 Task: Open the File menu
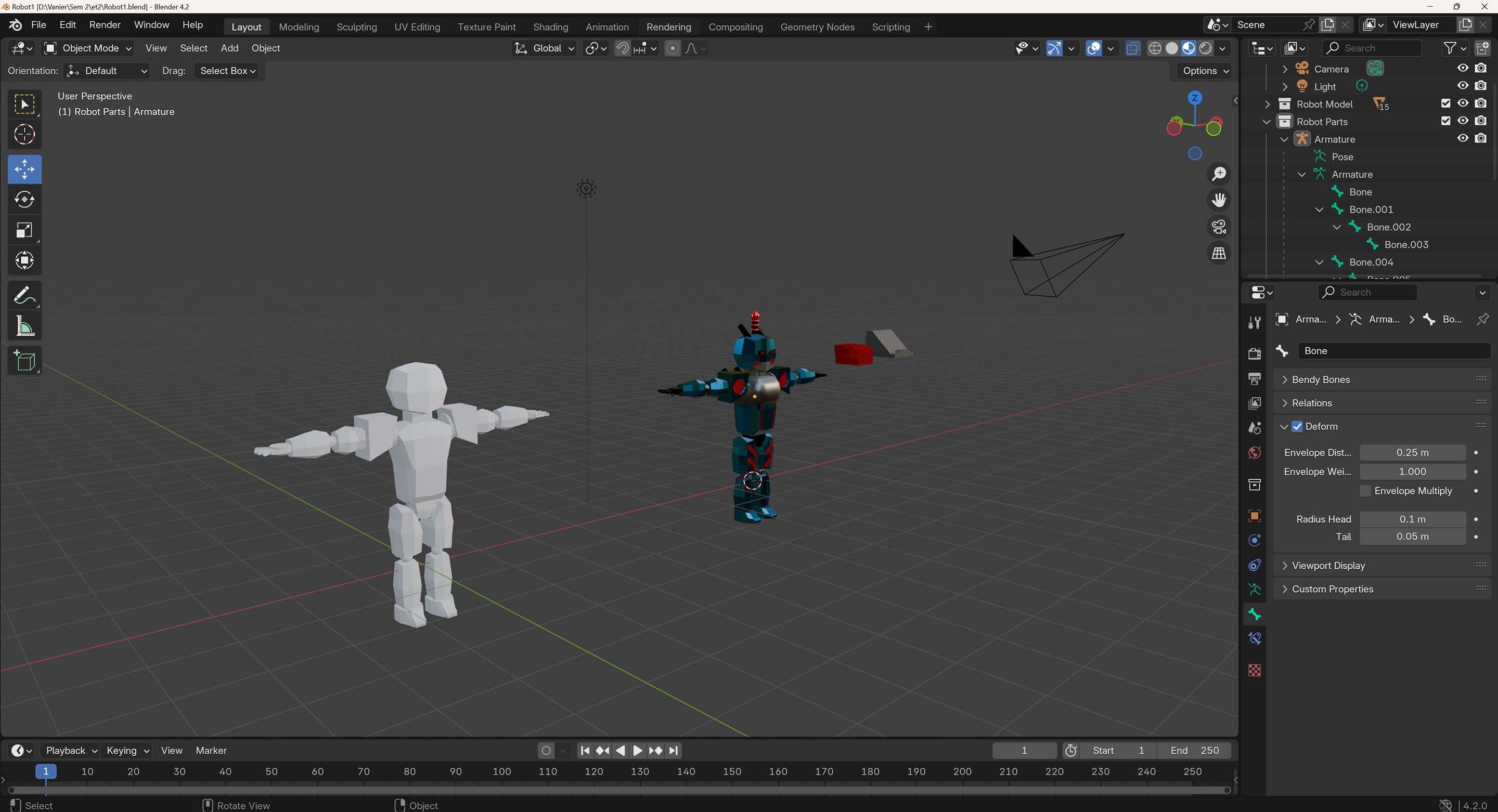click(38, 25)
